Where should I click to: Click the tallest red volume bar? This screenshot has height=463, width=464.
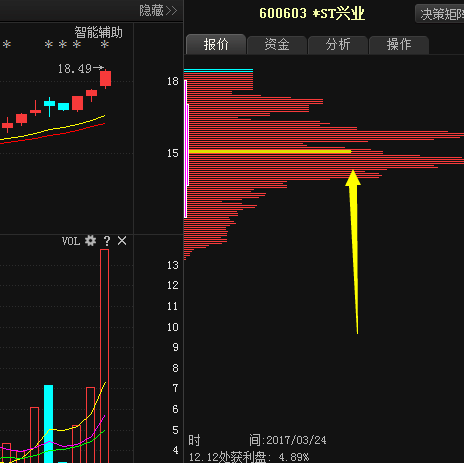pos(104,356)
